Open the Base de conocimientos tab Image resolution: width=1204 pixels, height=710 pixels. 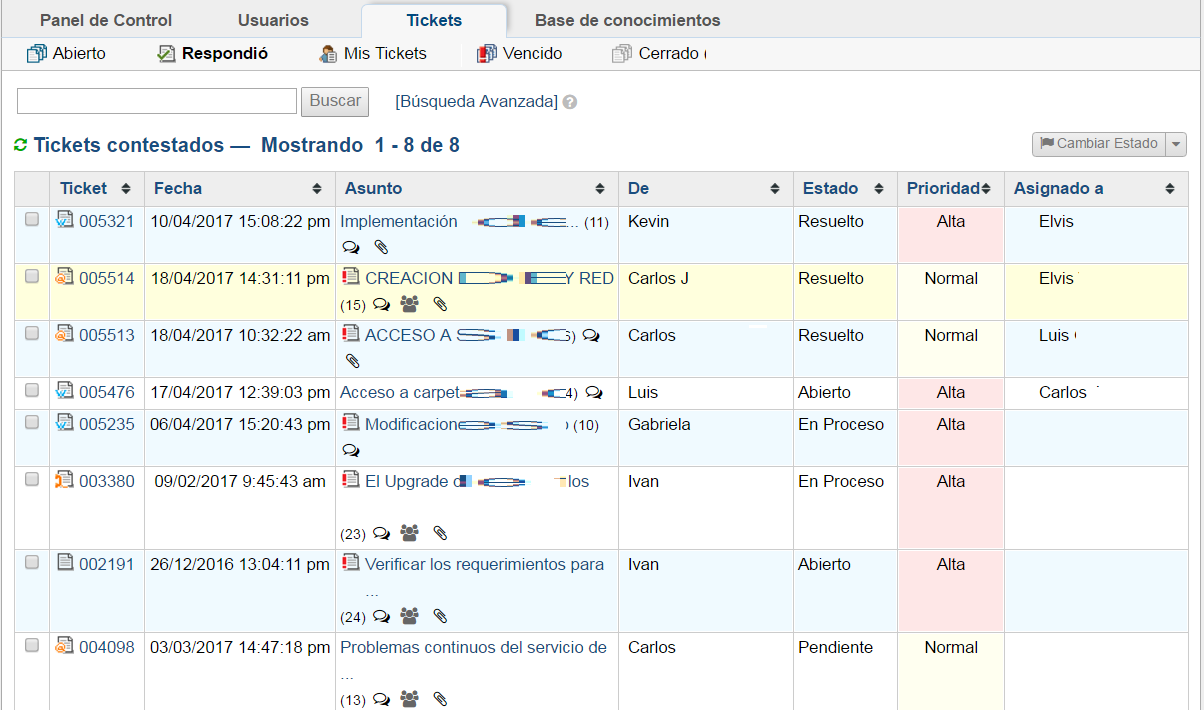click(627, 20)
